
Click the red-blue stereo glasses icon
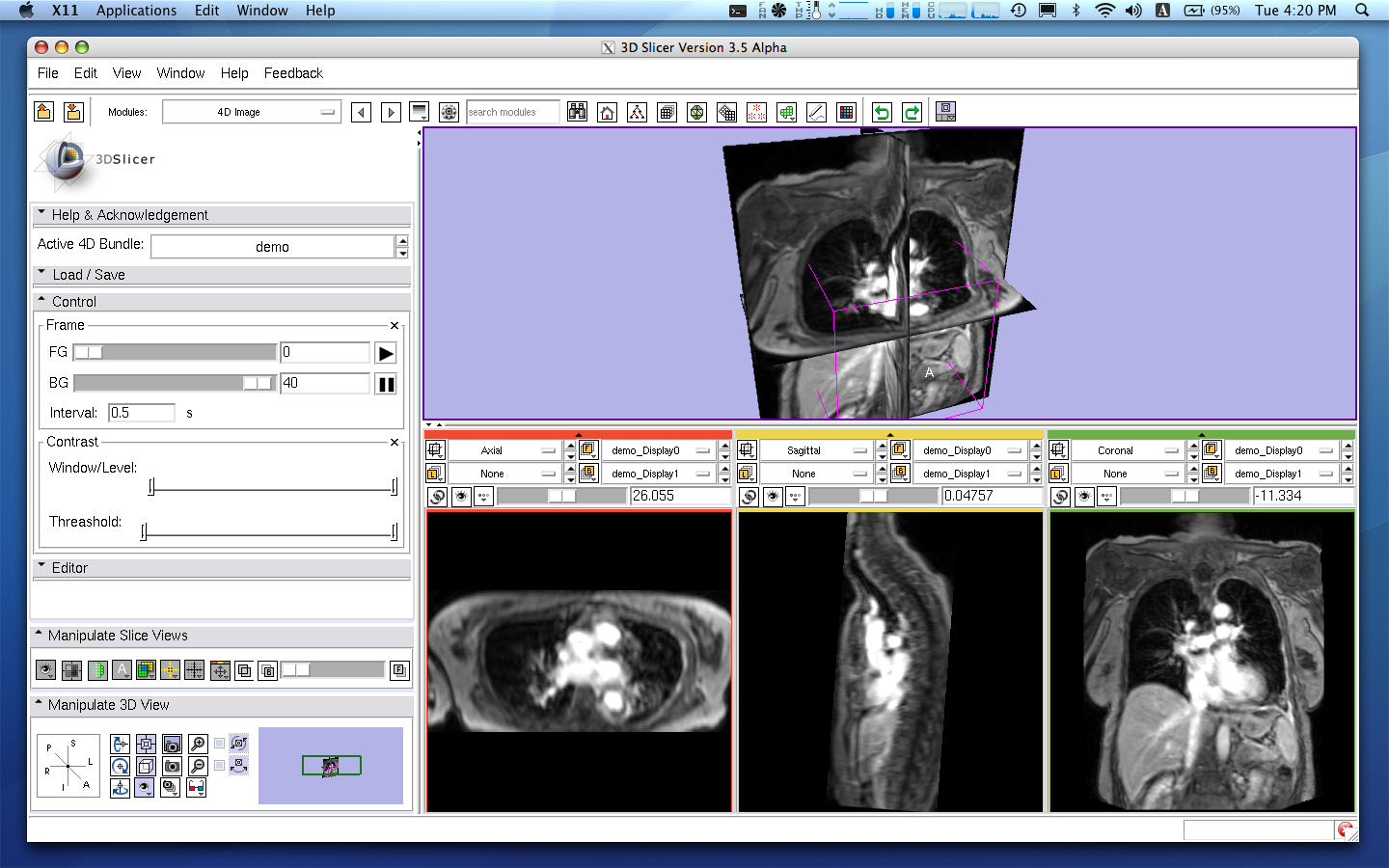196,788
